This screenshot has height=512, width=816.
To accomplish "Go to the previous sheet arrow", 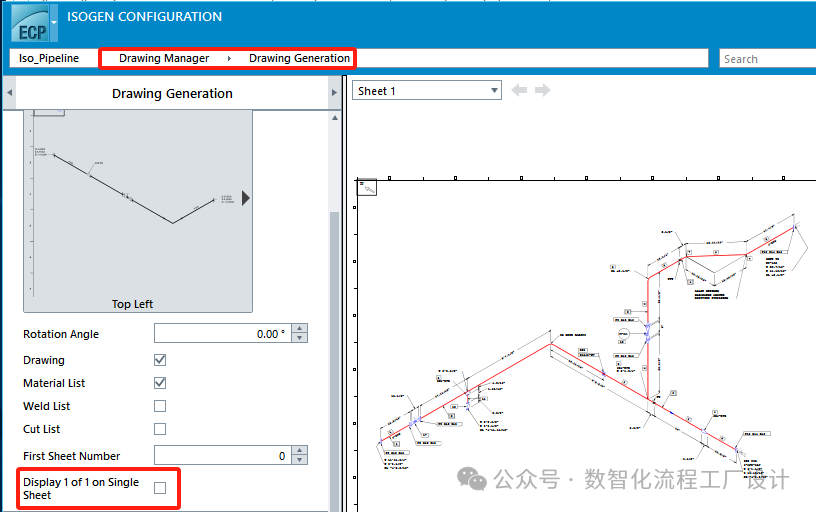I will click(x=519, y=90).
